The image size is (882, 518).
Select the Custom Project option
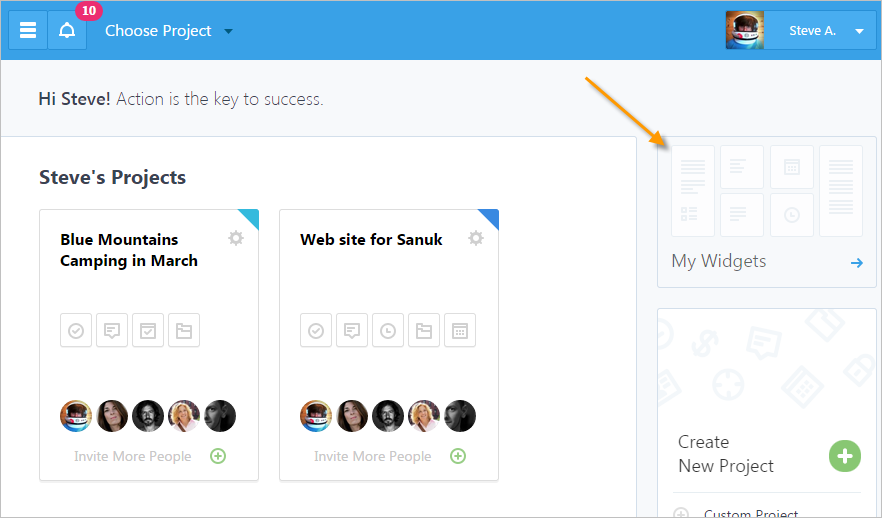tap(750, 513)
